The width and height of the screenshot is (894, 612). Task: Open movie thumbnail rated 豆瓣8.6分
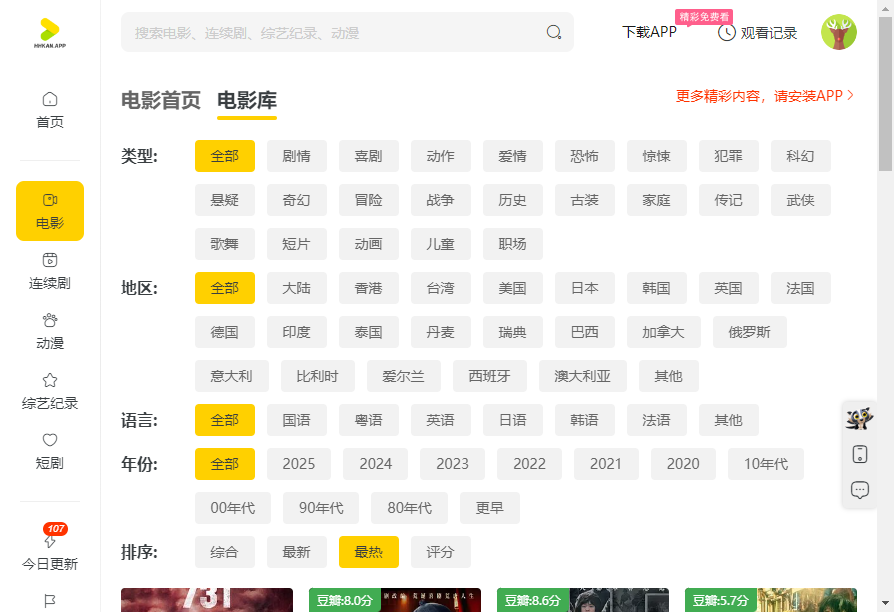point(583,600)
